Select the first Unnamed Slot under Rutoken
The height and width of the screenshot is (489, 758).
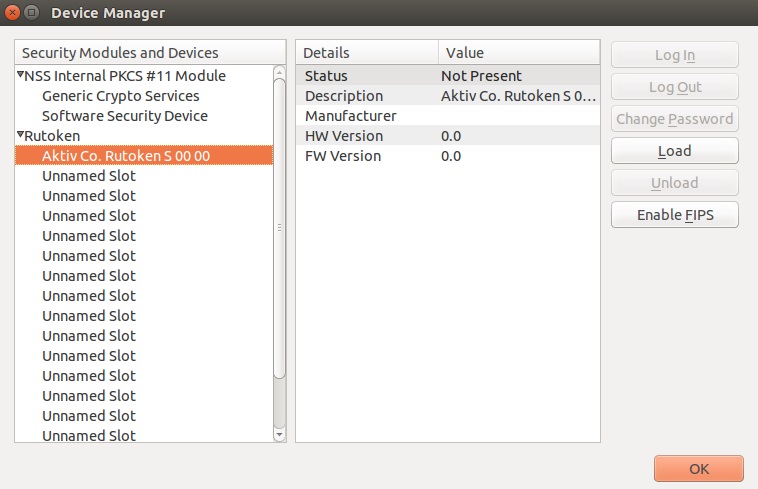(x=88, y=176)
